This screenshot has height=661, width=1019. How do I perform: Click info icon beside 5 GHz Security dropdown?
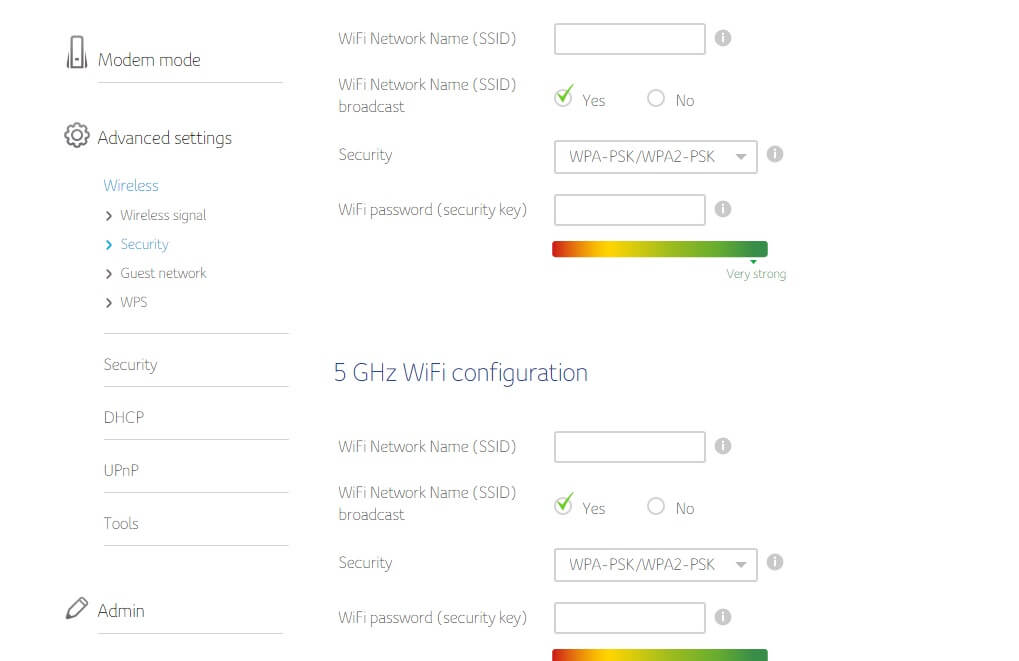tap(774, 562)
